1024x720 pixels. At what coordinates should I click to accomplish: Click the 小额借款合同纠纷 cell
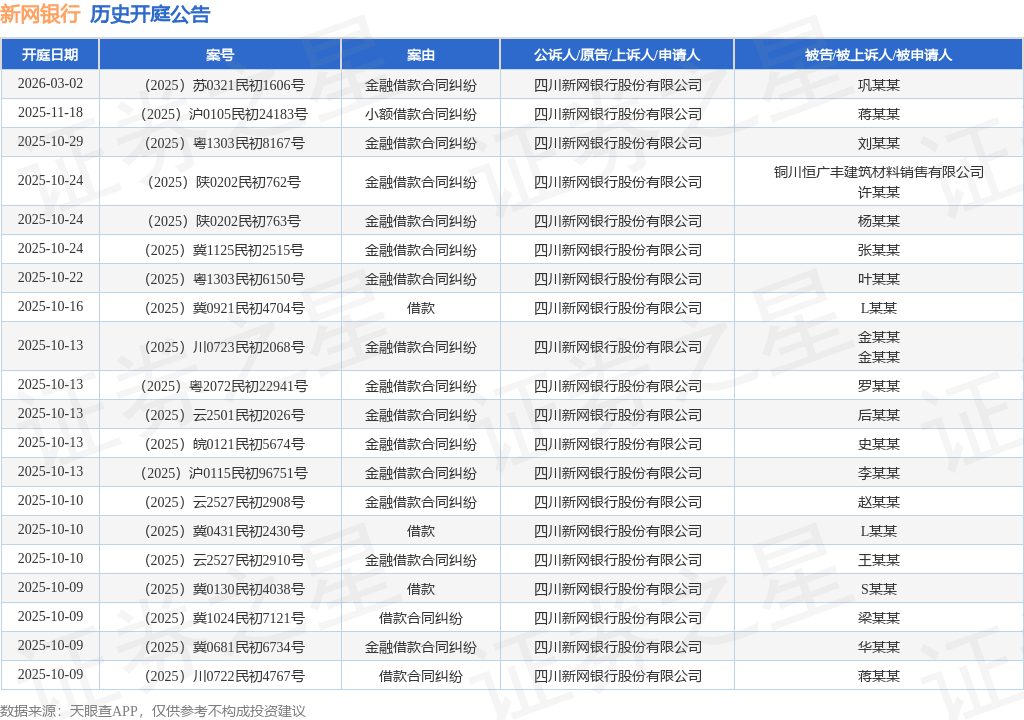point(421,114)
